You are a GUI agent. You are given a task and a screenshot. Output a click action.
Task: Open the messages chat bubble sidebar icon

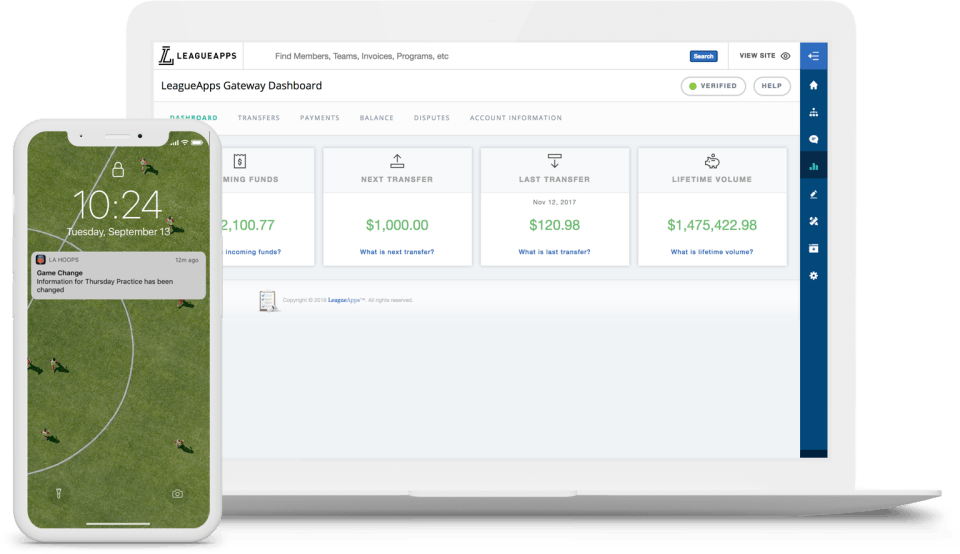coord(814,139)
